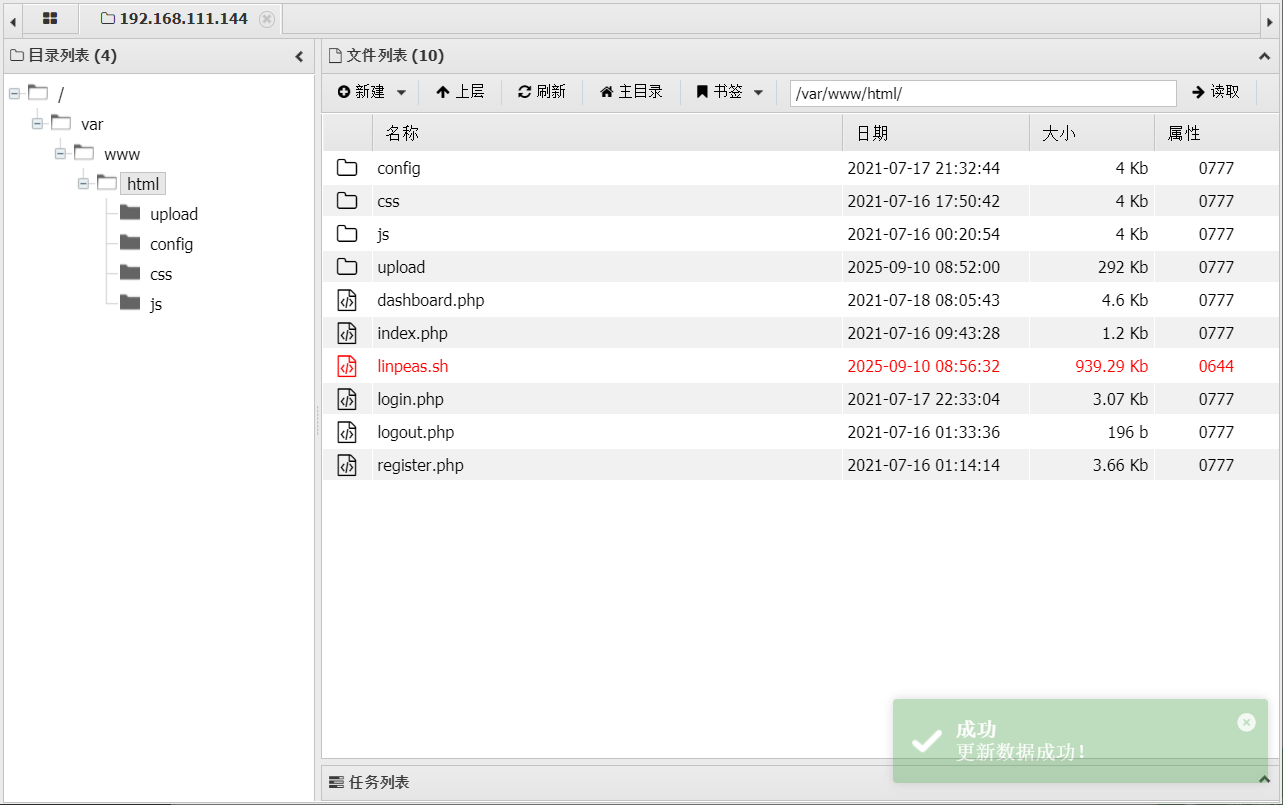Screen dimensions: 1283x805
Task: Open the 书签 bookmarks dropdown
Action: (729, 92)
